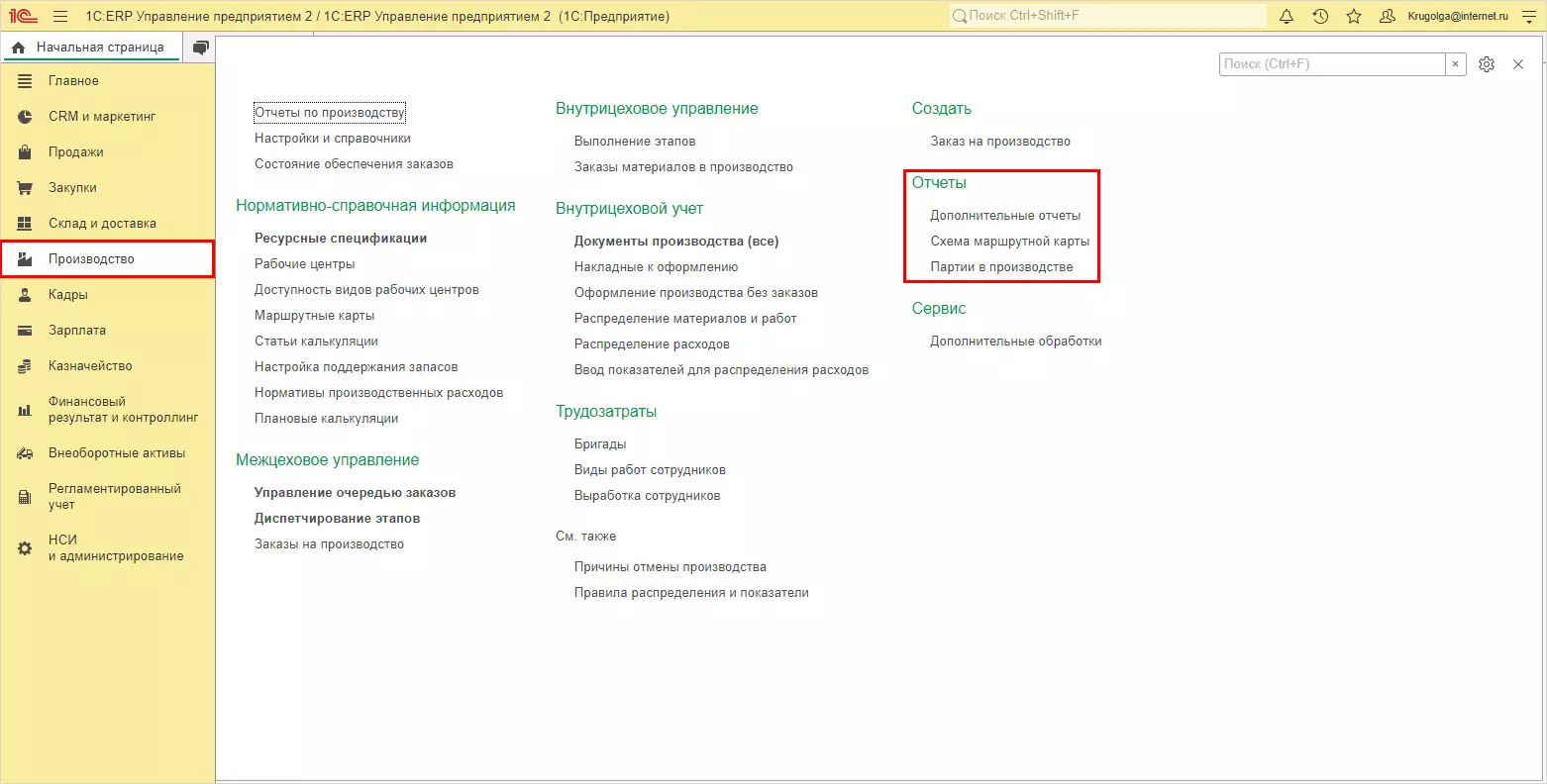Click the Закупки cart icon
Image resolution: width=1547 pixels, height=784 pixels.
pyautogui.click(x=26, y=188)
